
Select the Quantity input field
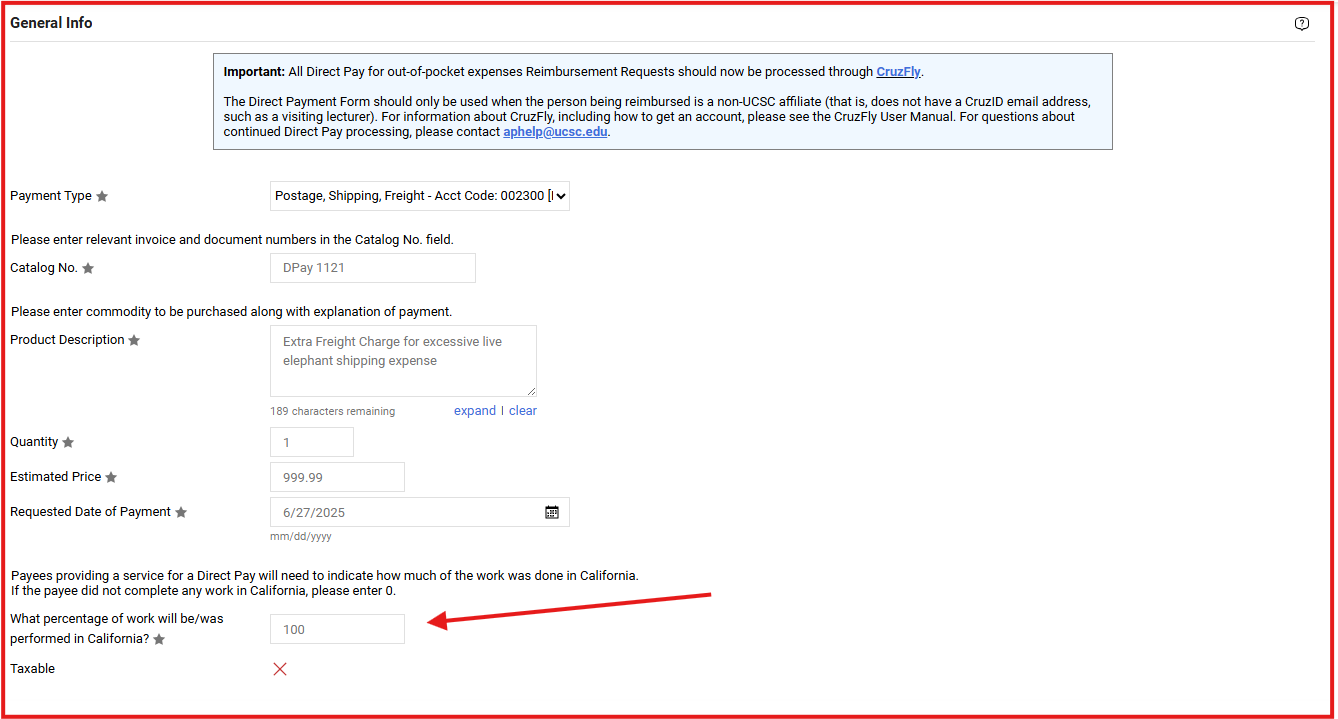click(311, 442)
